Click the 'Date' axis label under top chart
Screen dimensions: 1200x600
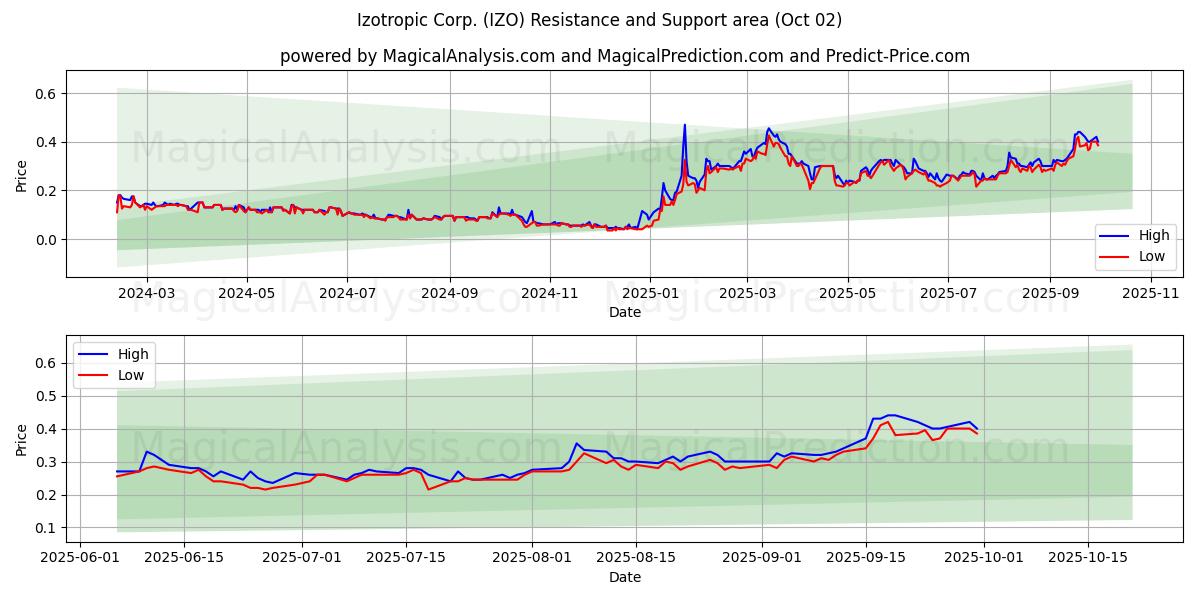625,313
